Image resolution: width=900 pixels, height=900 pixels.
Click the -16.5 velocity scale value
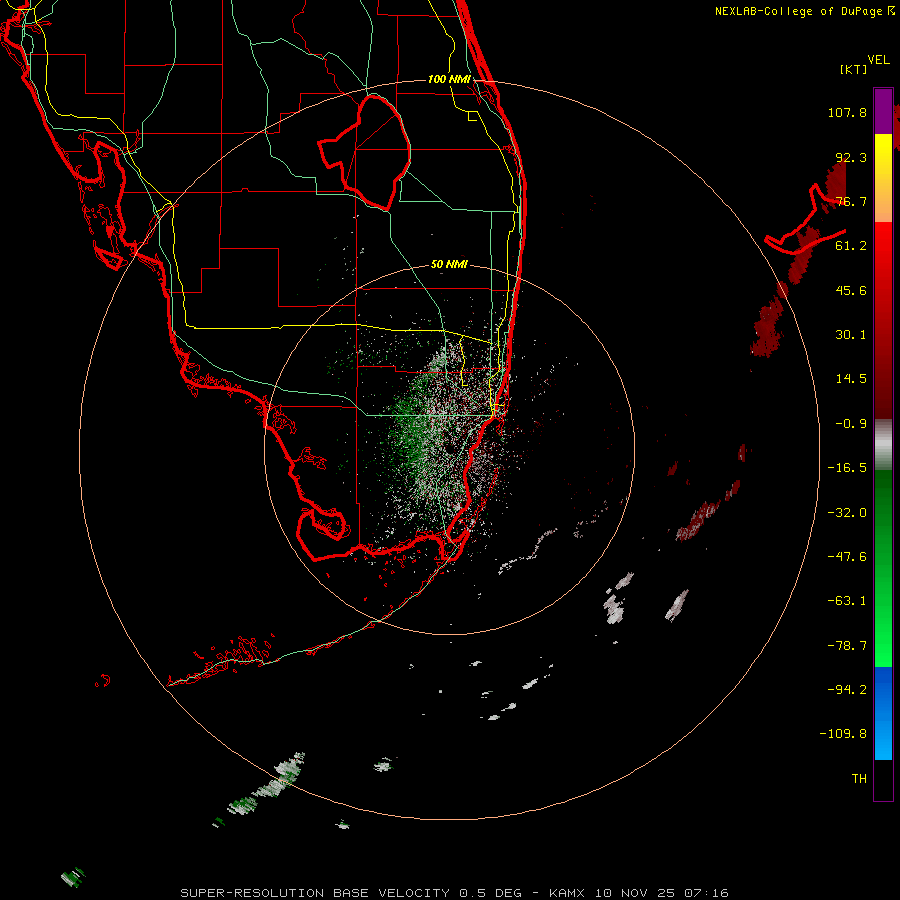coord(847,468)
